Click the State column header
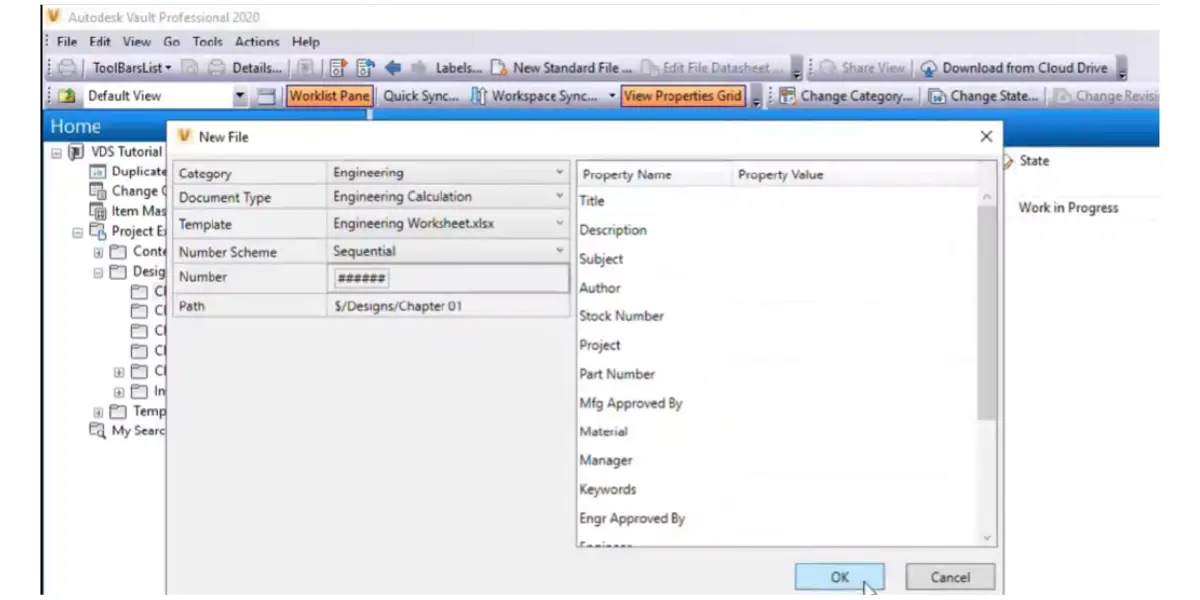Screen dimensions: 1200x600 click(x=1034, y=161)
